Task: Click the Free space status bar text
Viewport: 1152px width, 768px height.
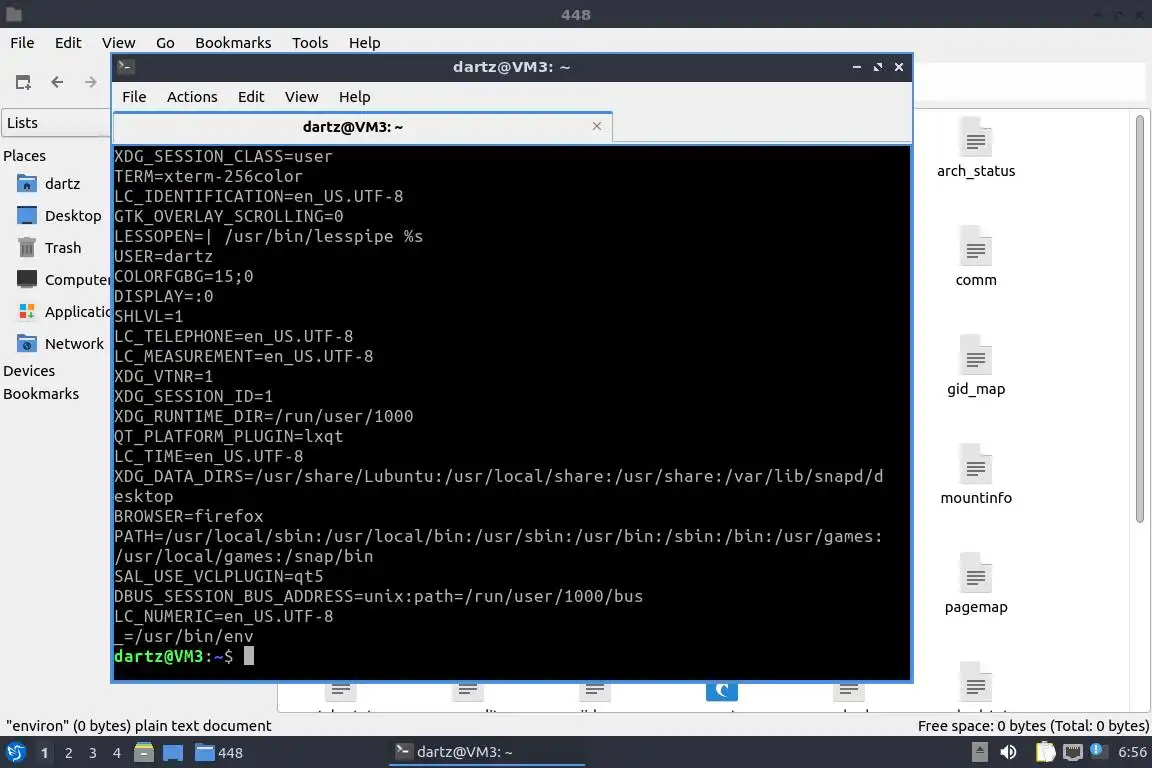Action: click(1033, 726)
